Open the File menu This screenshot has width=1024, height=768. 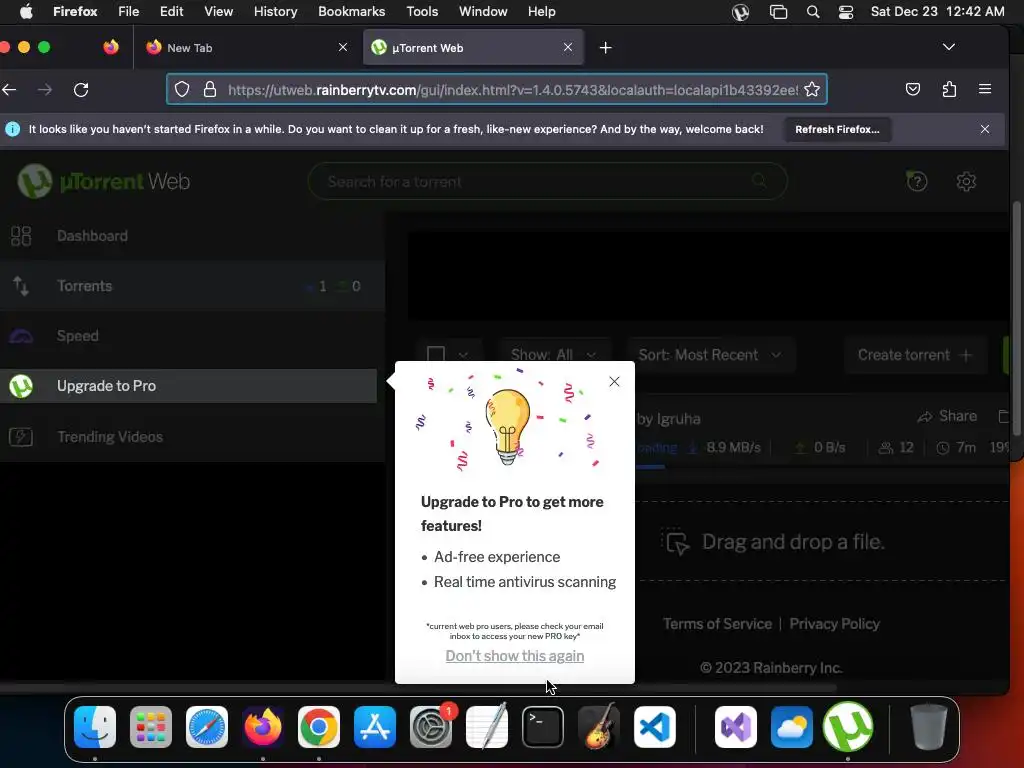point(129,12)
